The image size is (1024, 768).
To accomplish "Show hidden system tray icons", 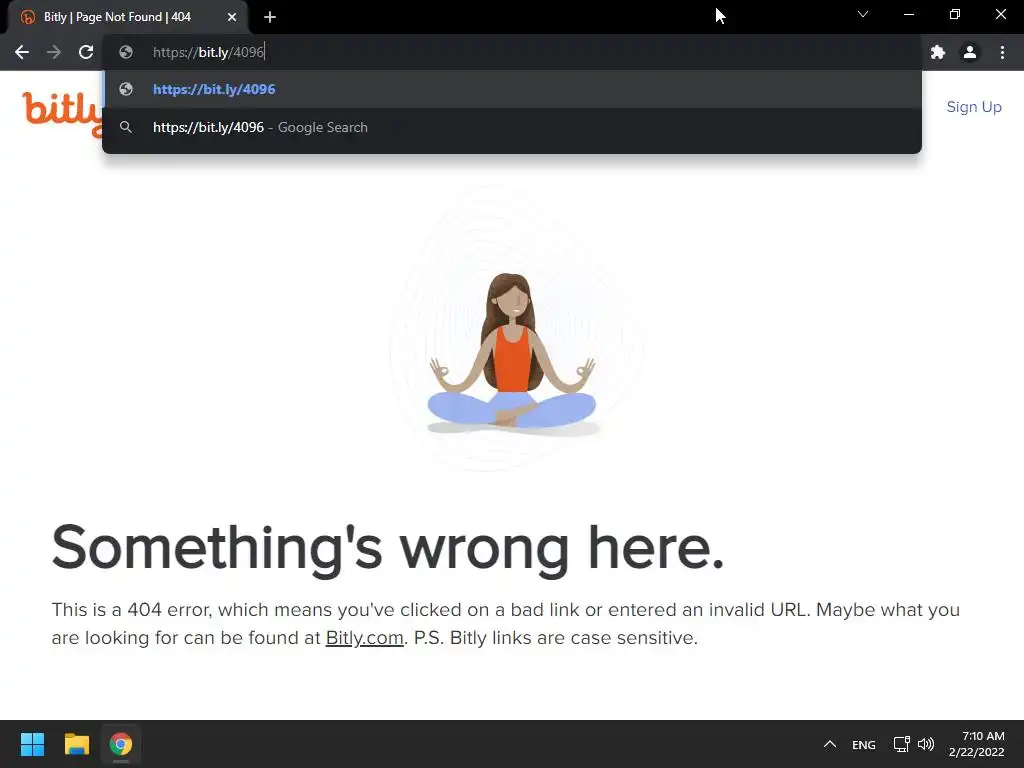I will pyautogui.click(x=829, y=744).
